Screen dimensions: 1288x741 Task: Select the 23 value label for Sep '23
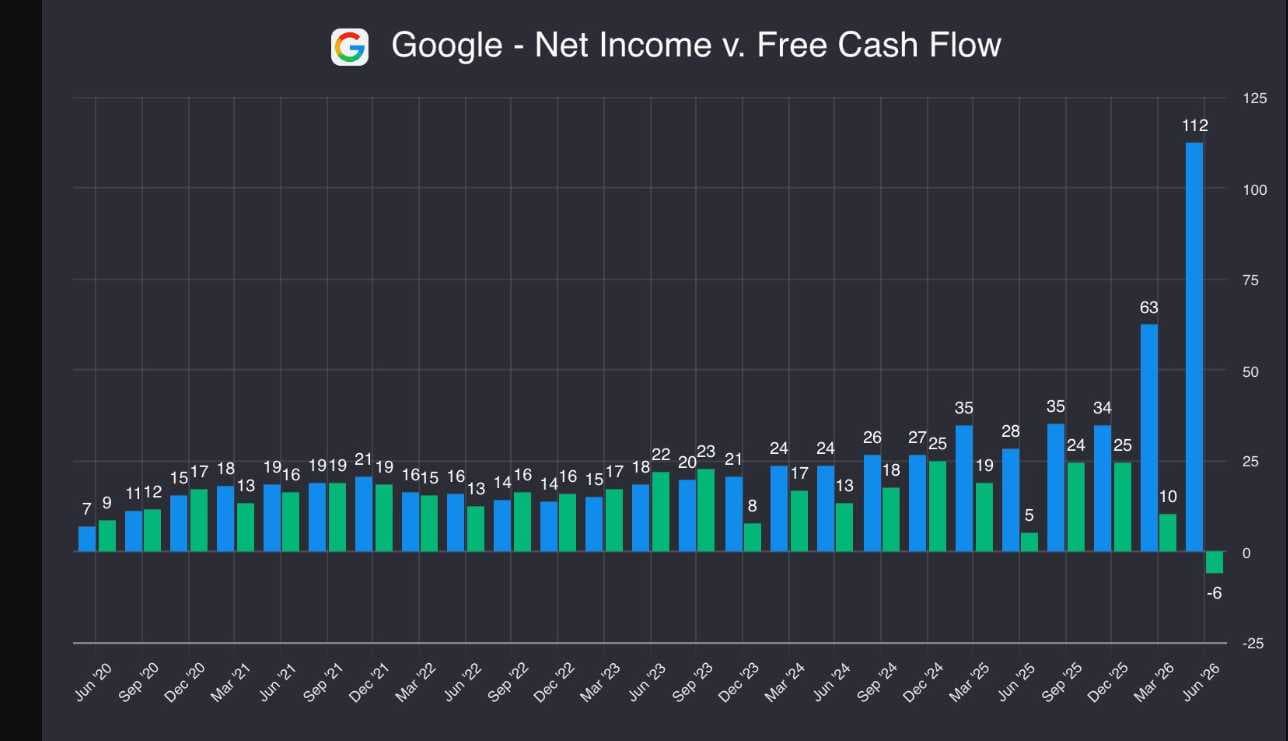point(706,451)
